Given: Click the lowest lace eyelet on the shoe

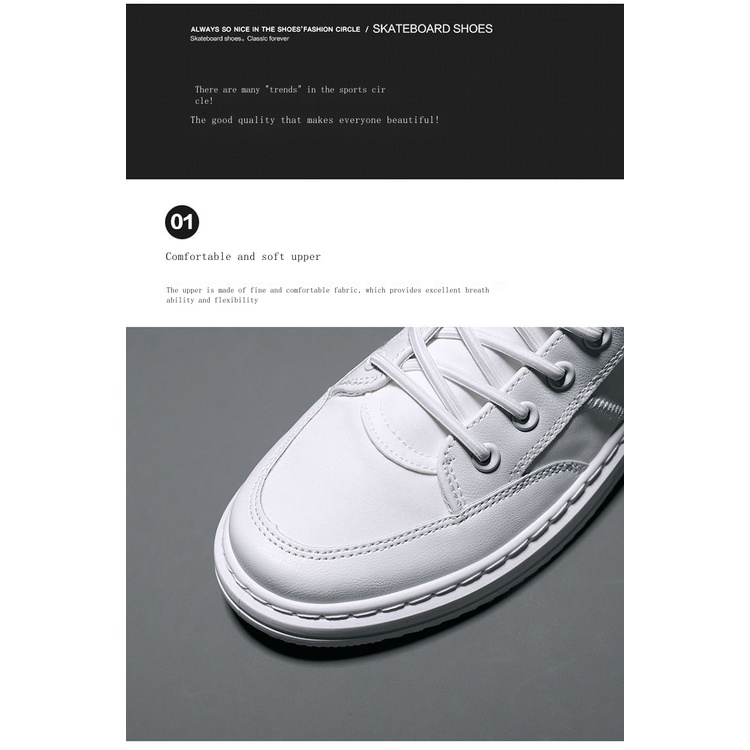Looking at the screenshot, I should [x=487, y=454].
